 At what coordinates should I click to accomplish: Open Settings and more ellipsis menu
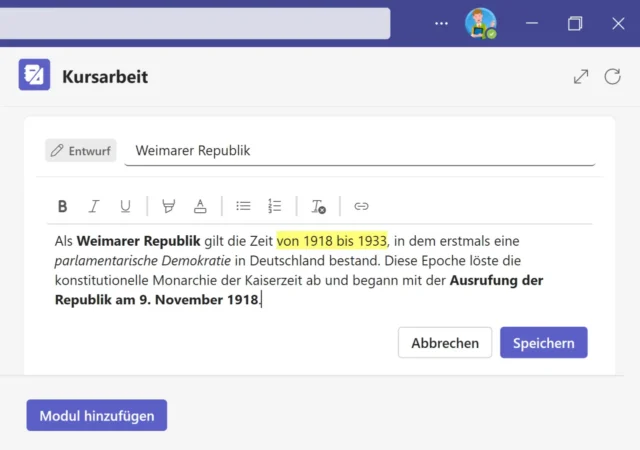(x=442, y=23)
